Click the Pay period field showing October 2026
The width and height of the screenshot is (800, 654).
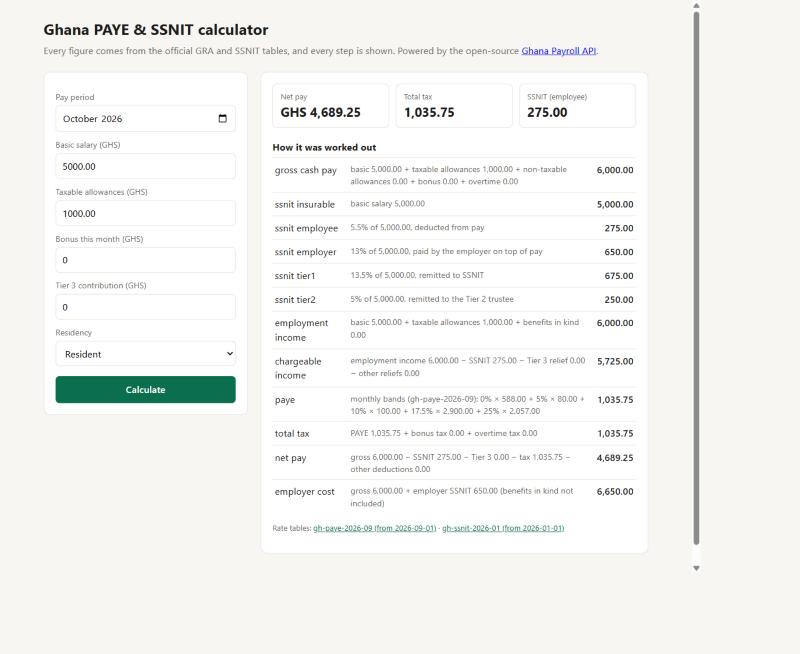pyautogui.click(x=145, y=119)
